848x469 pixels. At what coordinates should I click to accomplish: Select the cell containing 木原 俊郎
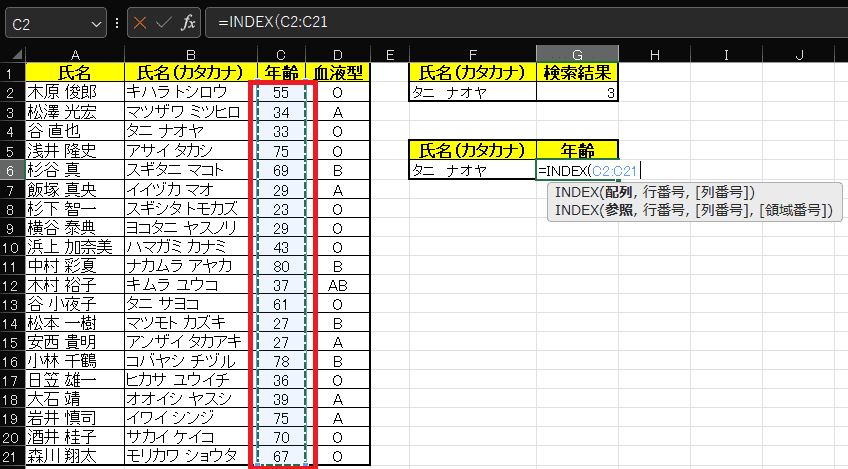click(75, 92)
